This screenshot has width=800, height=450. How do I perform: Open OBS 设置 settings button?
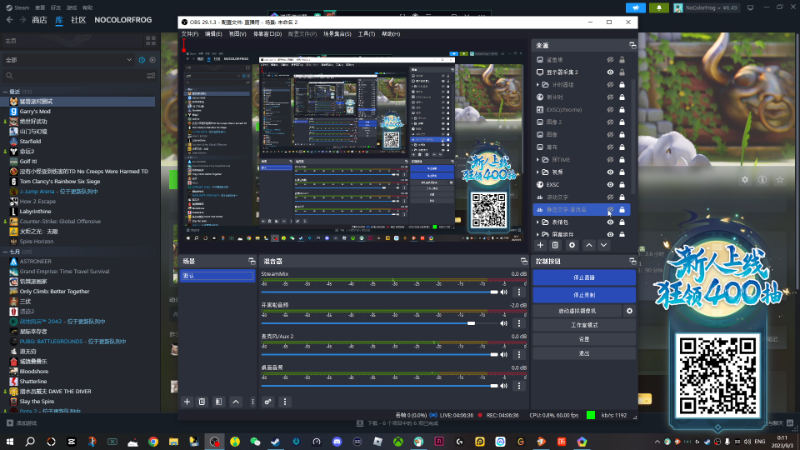point(584,339)
